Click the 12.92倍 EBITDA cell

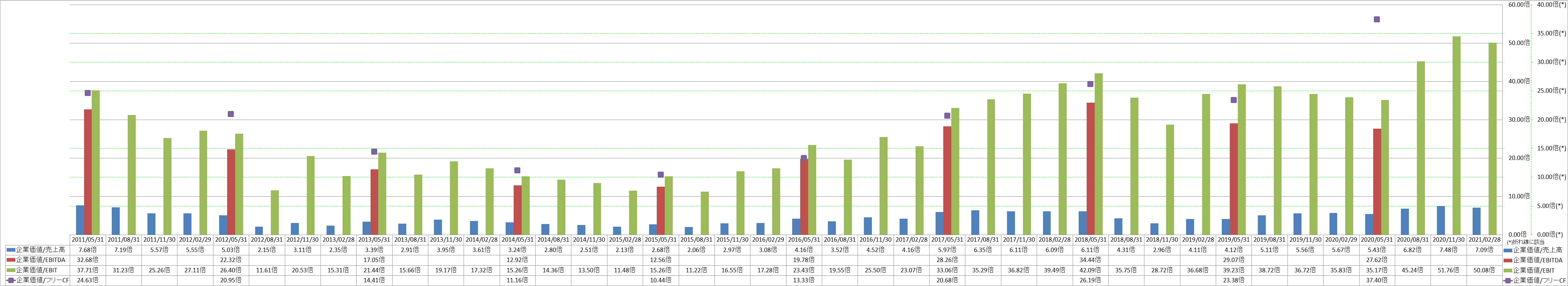tap(517, 260)
